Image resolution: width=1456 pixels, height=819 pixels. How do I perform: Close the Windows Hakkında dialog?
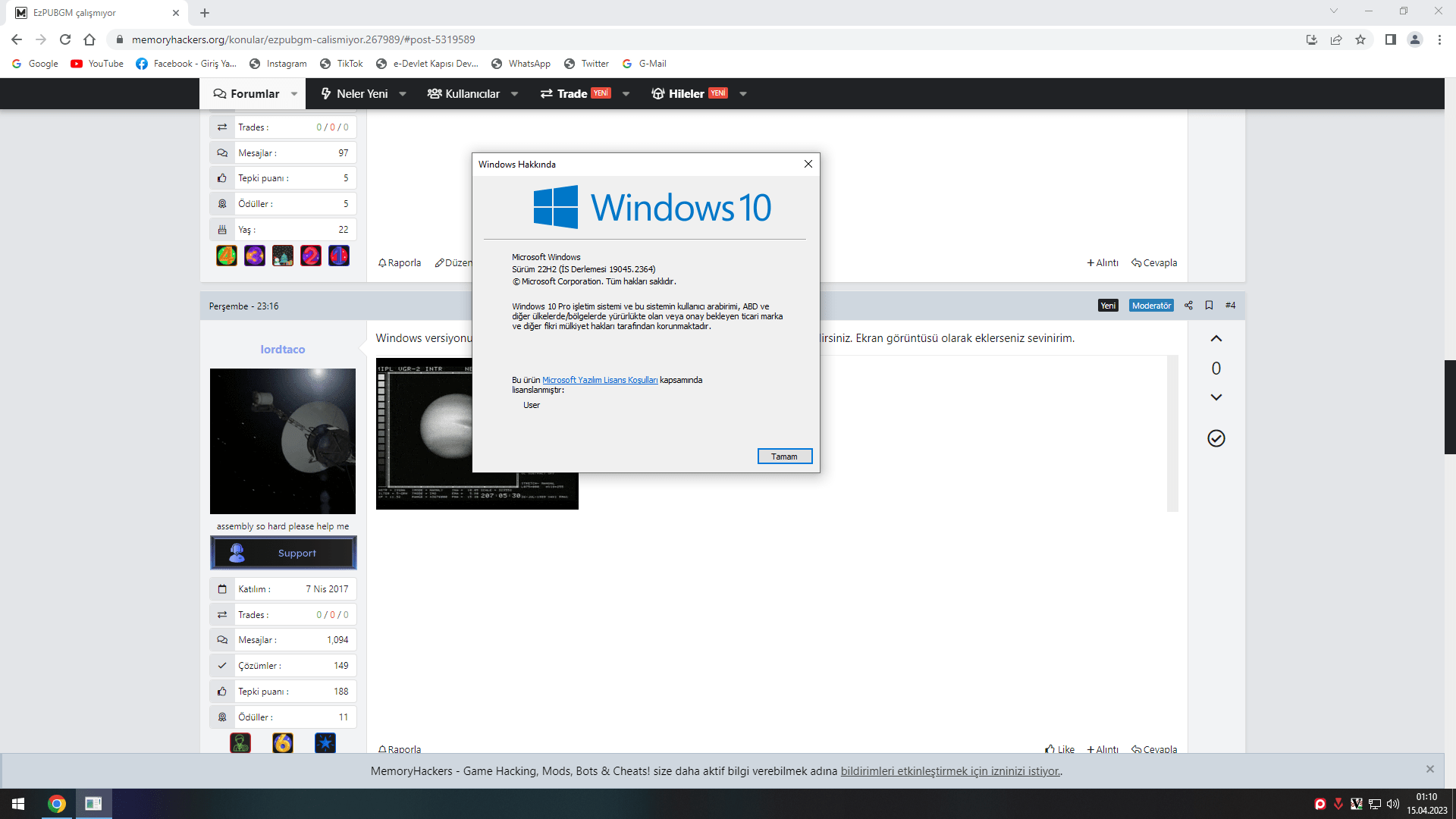coord(808,164)
